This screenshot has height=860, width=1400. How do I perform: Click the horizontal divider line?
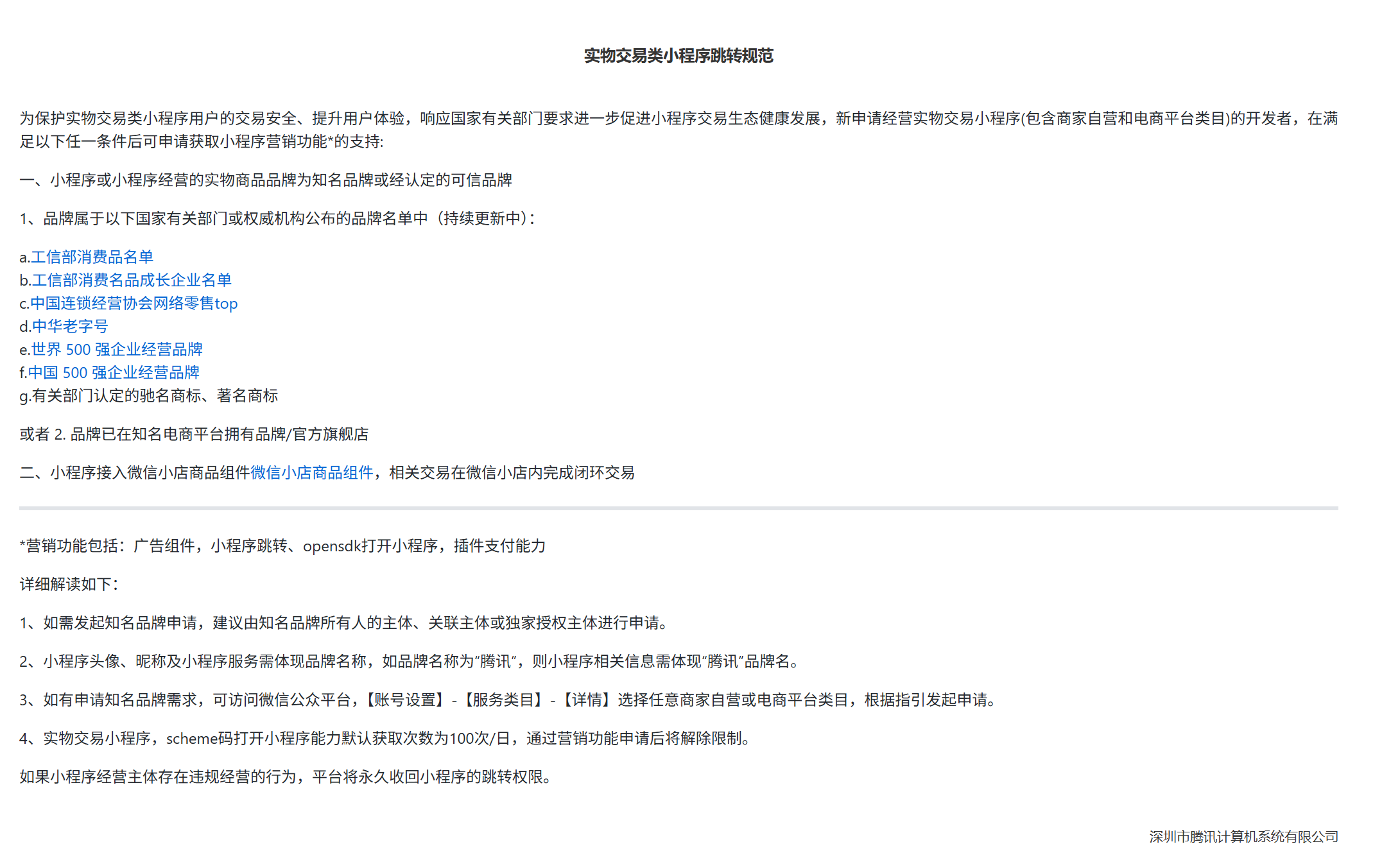[x=678, y=508]
